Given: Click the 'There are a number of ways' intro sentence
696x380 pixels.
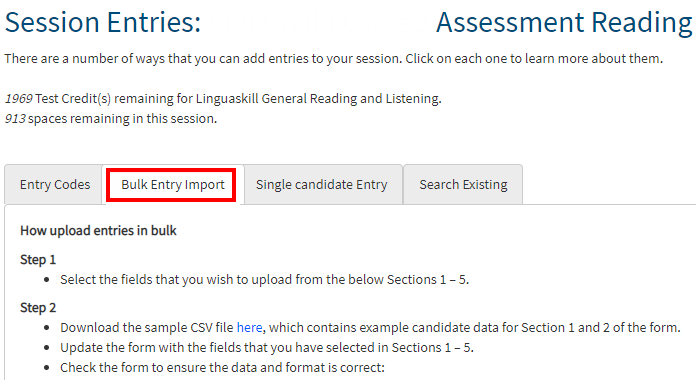Looking at the screenshot, I should (x=333, y=59).
